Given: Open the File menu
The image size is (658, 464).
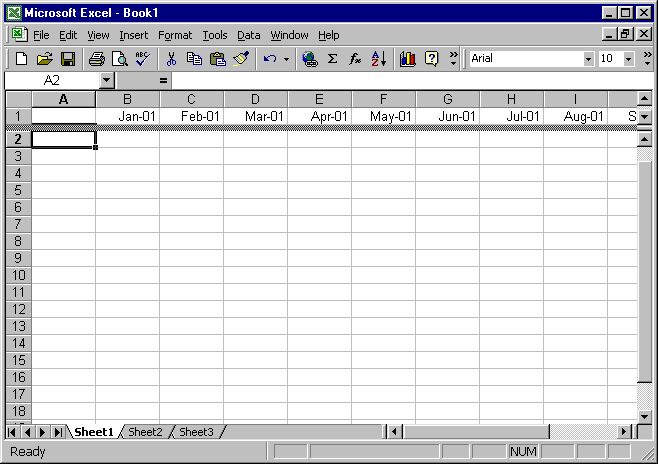Looking at the screenshot, I should click(x=41, y=35).
